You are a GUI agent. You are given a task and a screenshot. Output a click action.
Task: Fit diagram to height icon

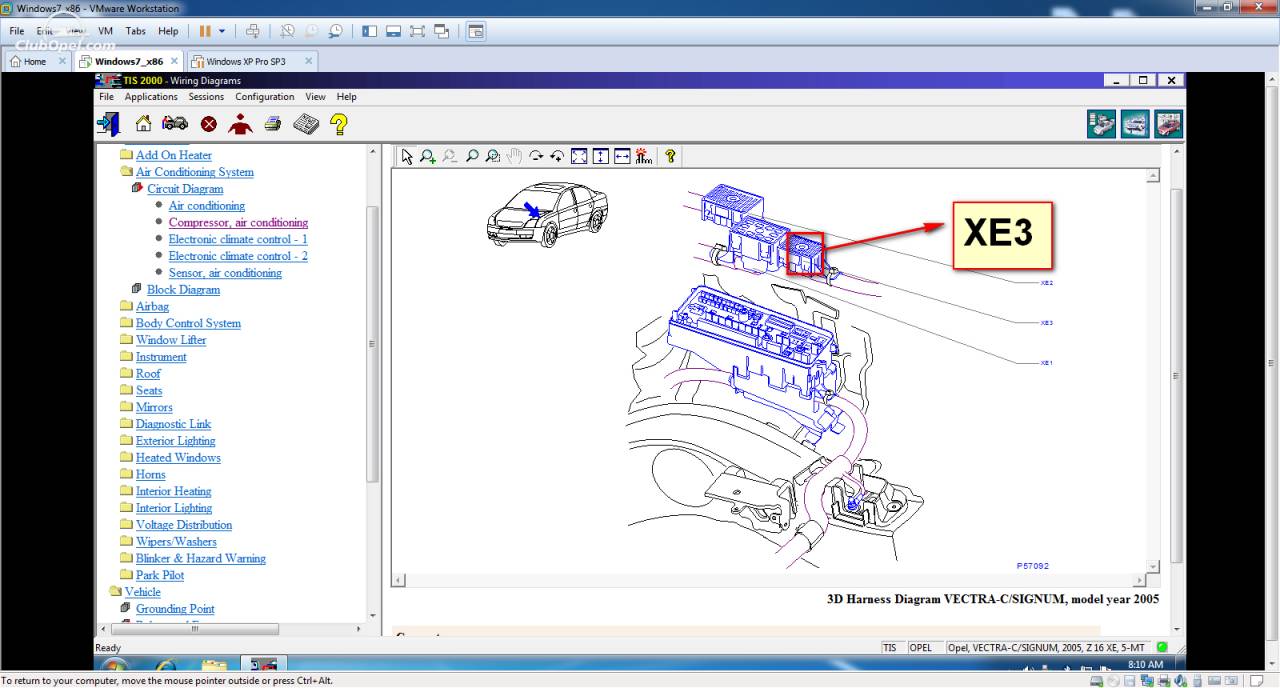(601, 156)
